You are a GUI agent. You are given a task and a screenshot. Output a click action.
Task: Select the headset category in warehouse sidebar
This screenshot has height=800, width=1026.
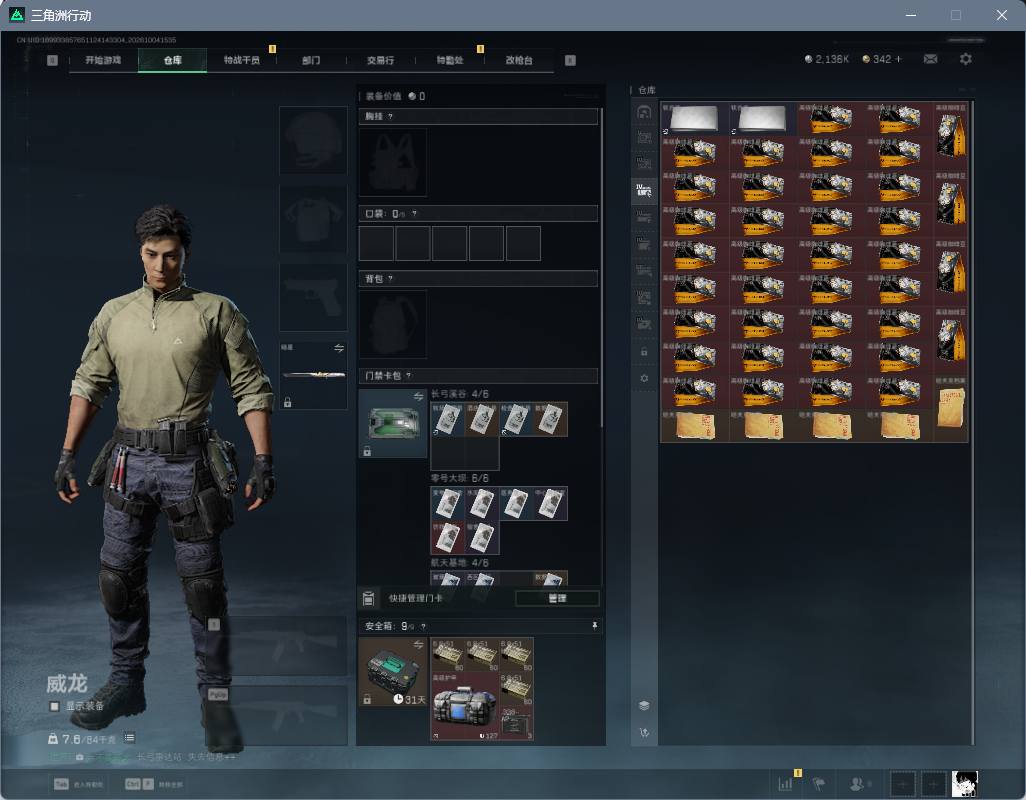[x=644, y=112]
